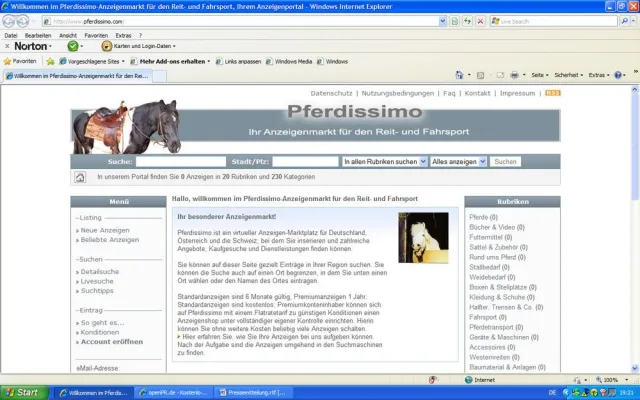640x400 pixels.
Task: Open the Extras menu in menu bar
Action: click(x=124, y=35)
